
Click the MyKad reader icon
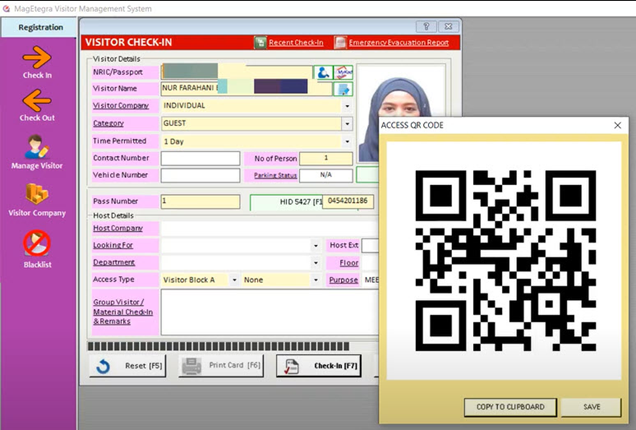coord(343,72)
